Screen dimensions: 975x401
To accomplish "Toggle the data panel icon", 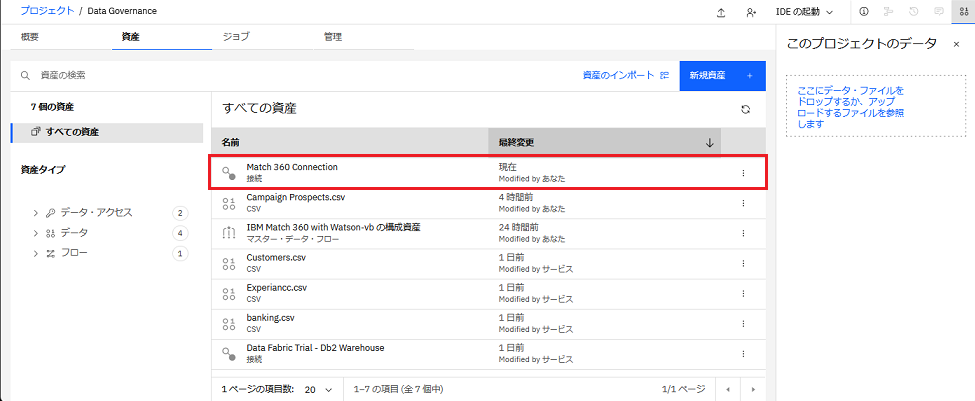I will (x=963, y=11).
